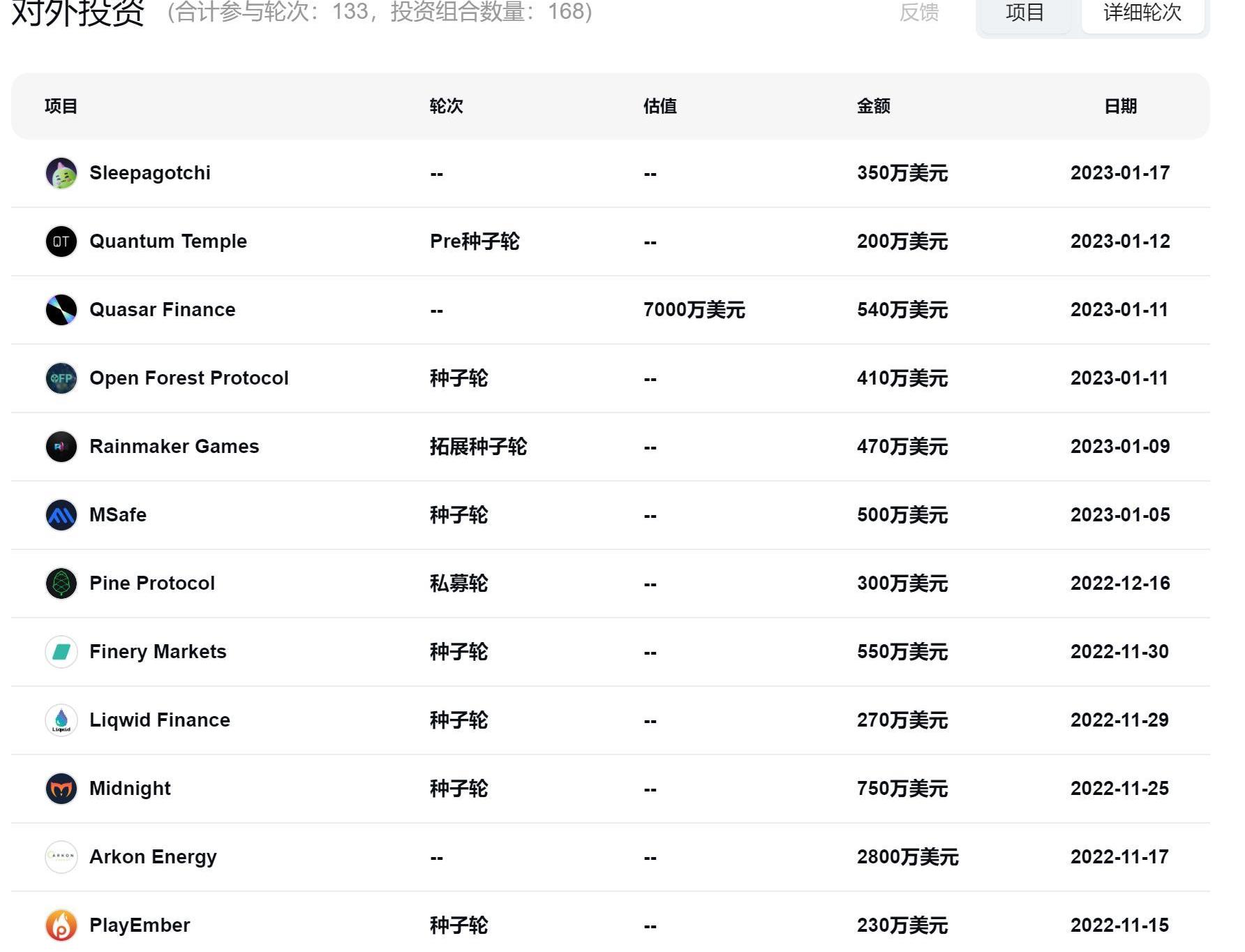The width and height of the screenshot is (1245, 952).
Task: Select the 230万美元 amount cell
Action: point(902,925)
